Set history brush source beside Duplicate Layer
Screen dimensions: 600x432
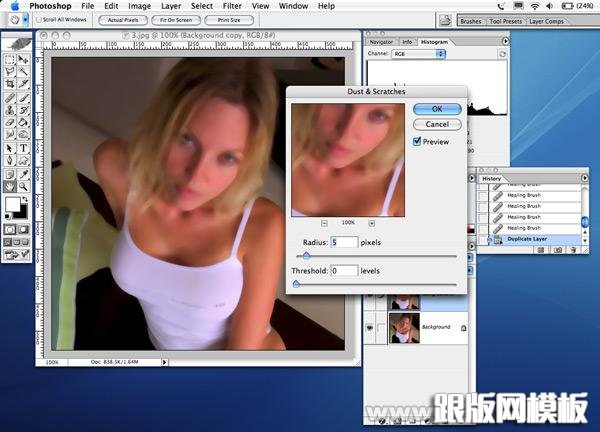coord(483,240)
